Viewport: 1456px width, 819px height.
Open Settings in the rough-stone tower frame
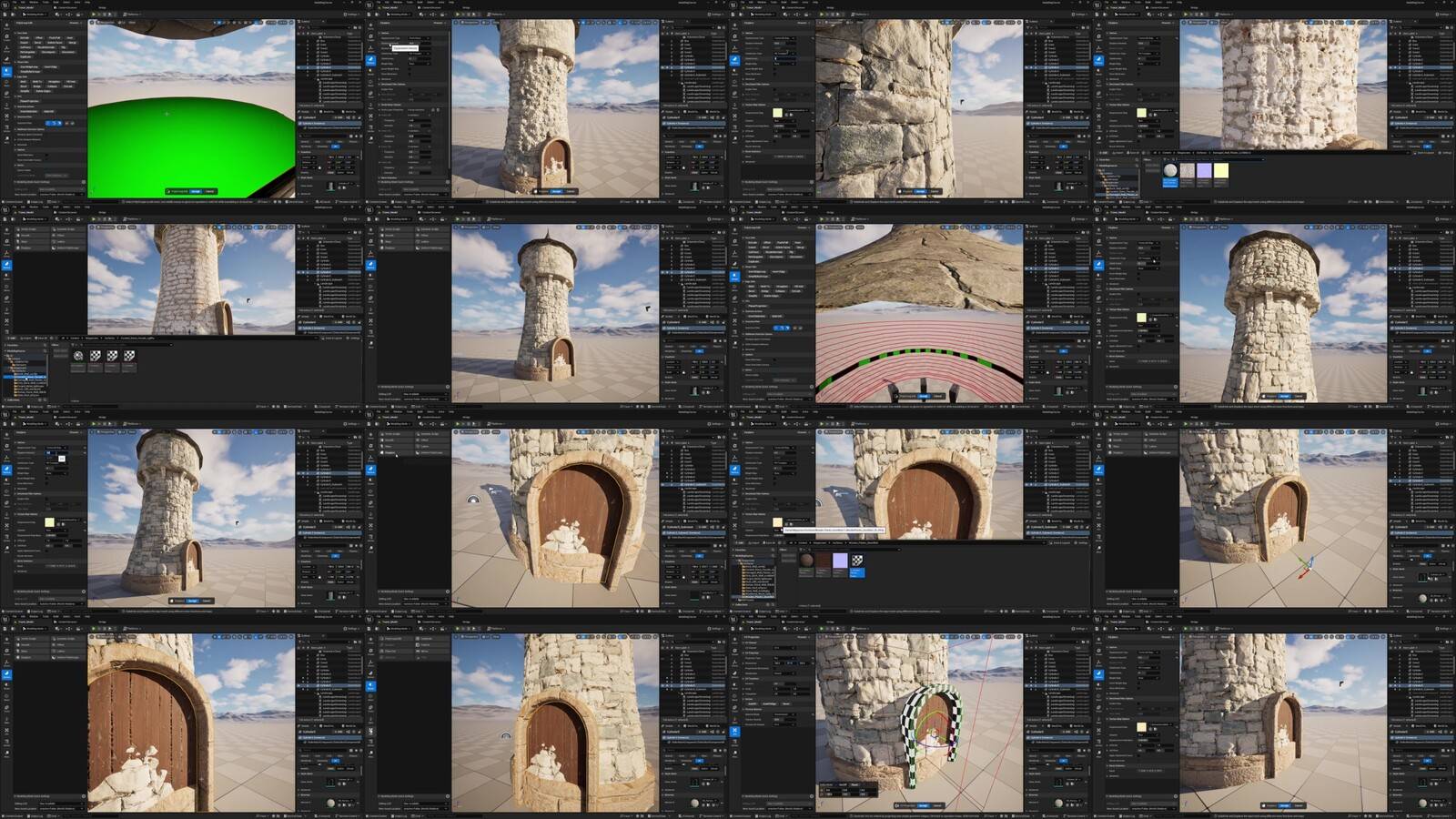[715, 15]
